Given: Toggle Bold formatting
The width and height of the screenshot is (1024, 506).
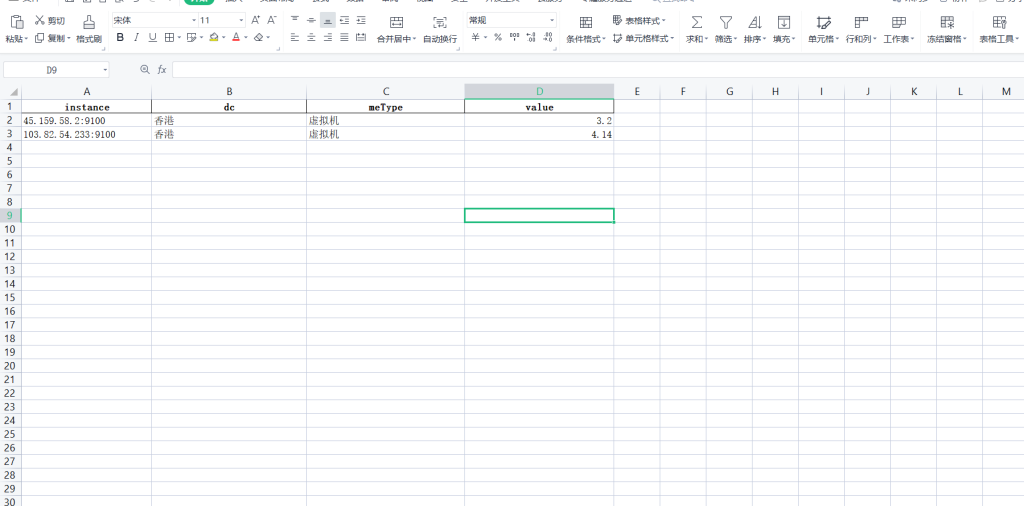Looking at the screenshot, I should tap(120, 38).
